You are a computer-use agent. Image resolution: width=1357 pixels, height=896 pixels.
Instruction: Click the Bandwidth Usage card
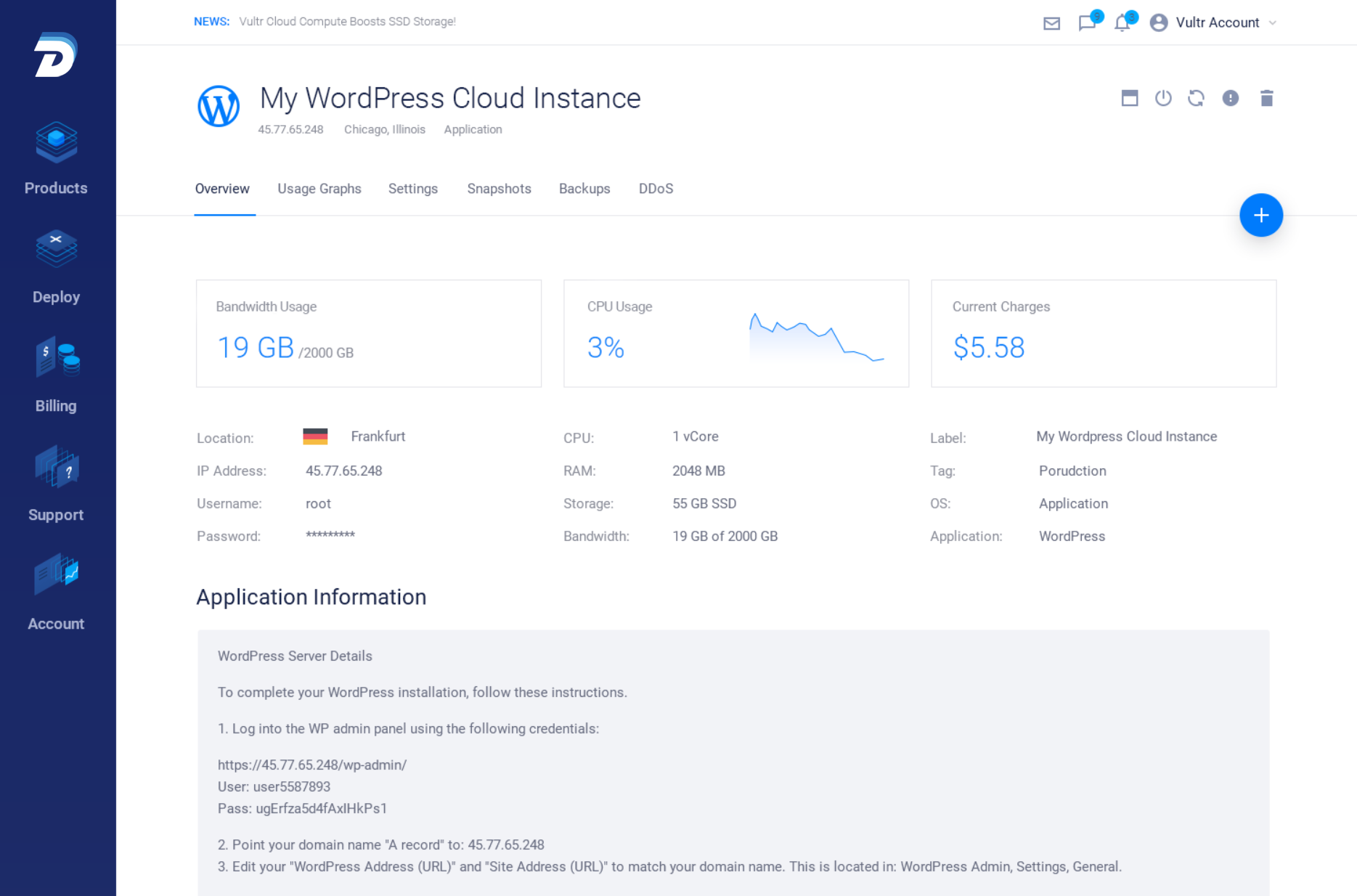pyautogui.click(x=369, y=333)
